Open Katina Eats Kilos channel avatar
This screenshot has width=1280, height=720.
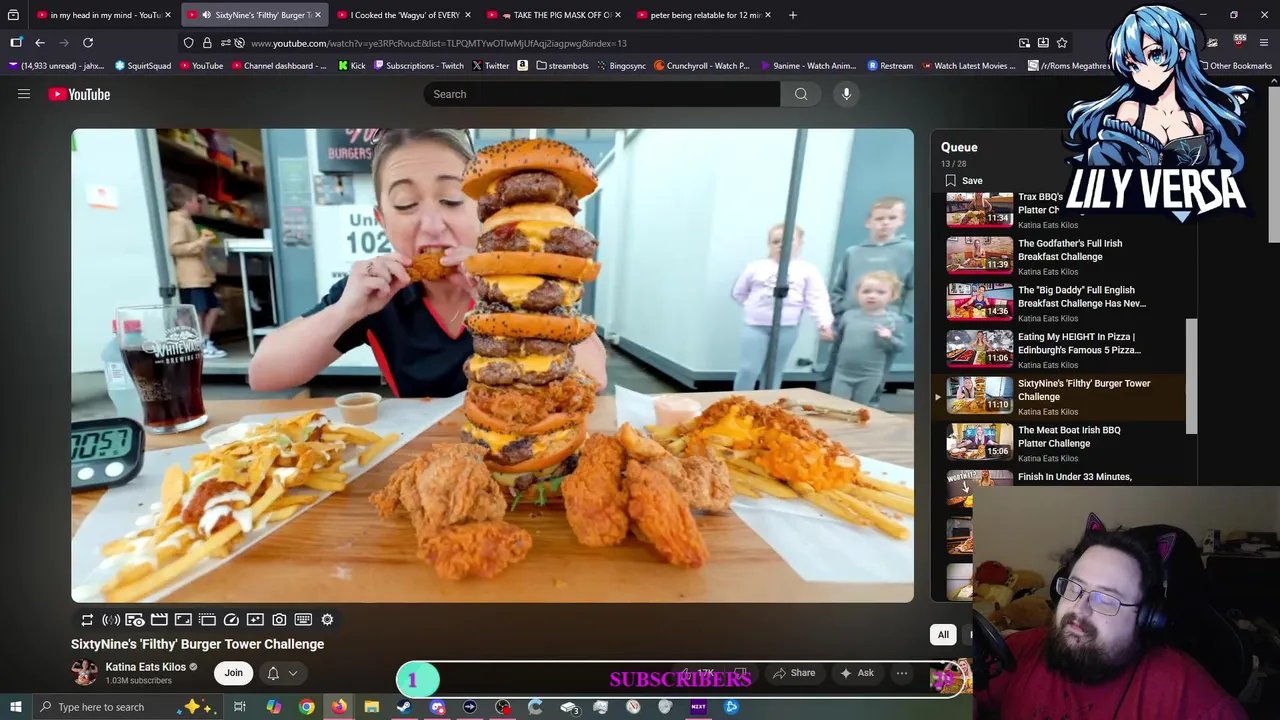[x=85, y=672]
